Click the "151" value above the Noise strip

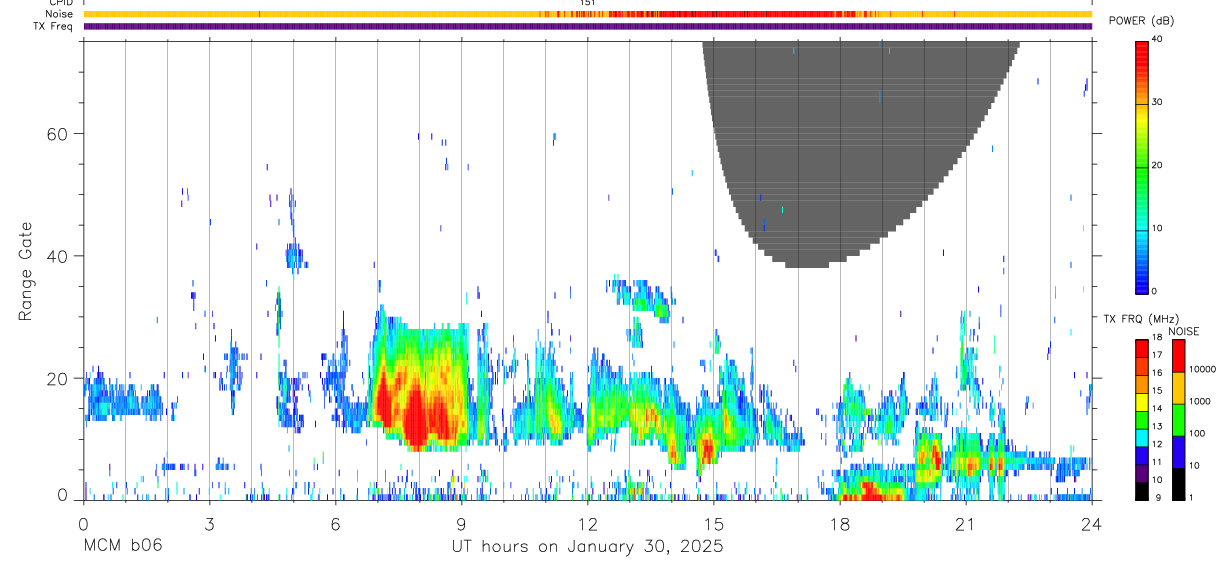(x=588, y=4)
